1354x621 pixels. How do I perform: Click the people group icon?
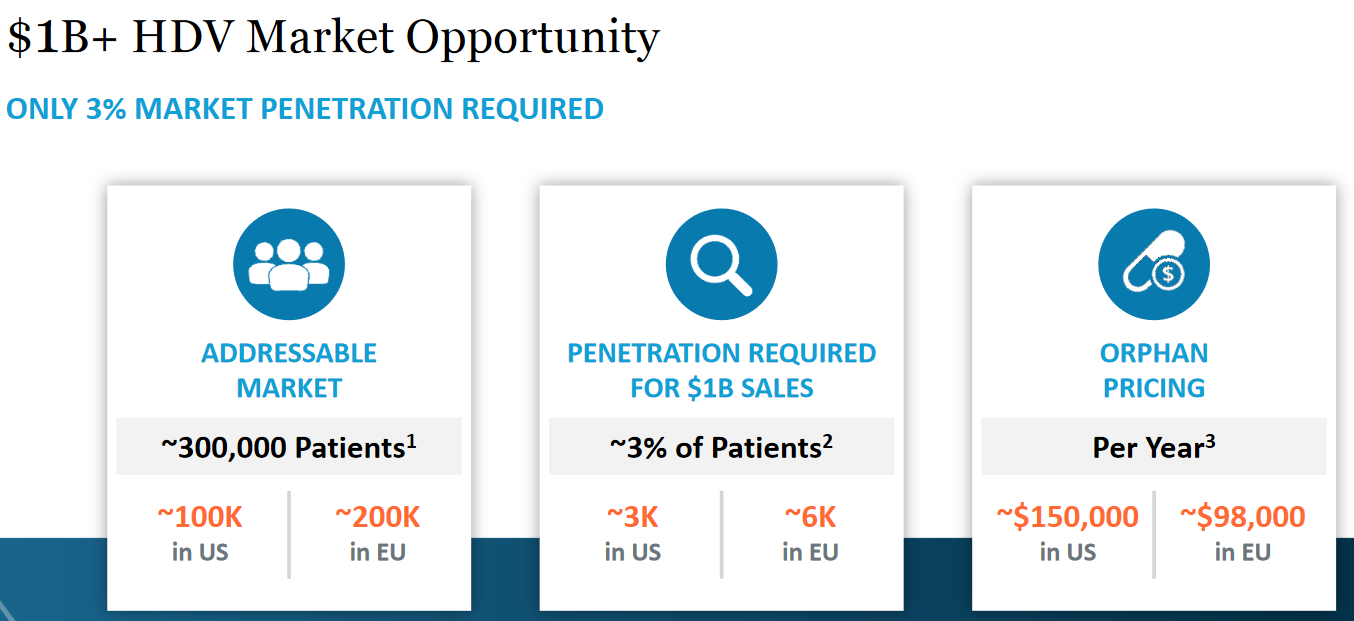[x=289, y=265]
